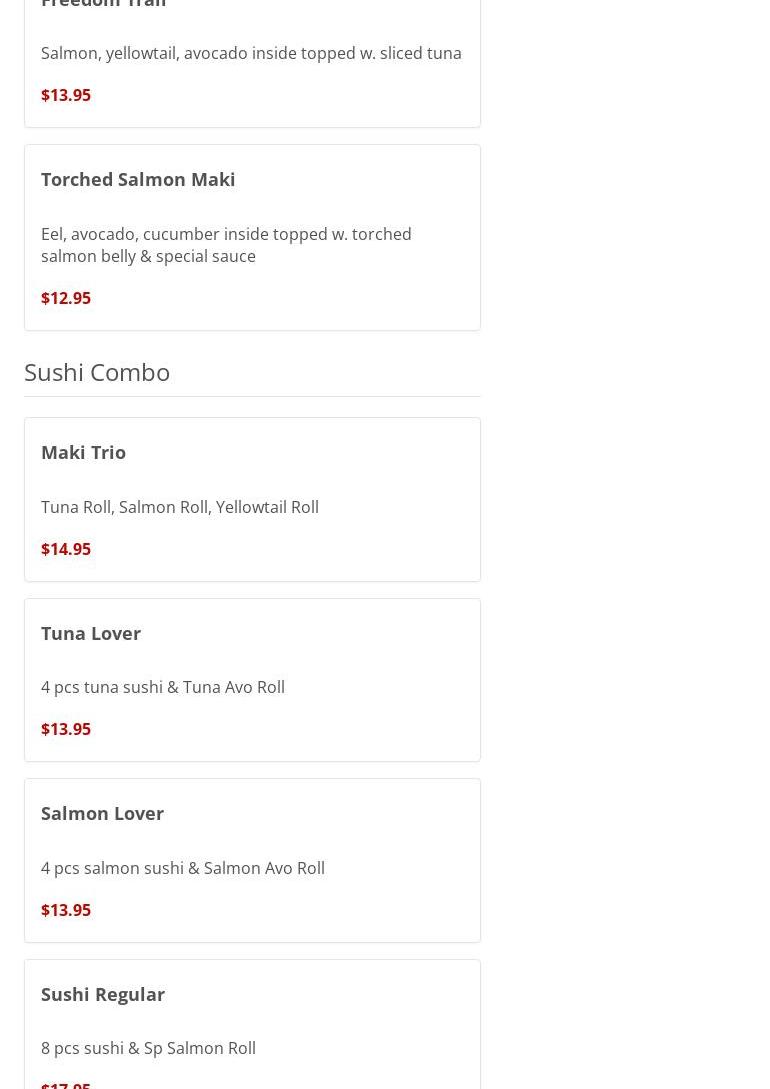Click the Maki Trio $14.95 price
The image size is (770, 1089).
(x=66, y=549)
